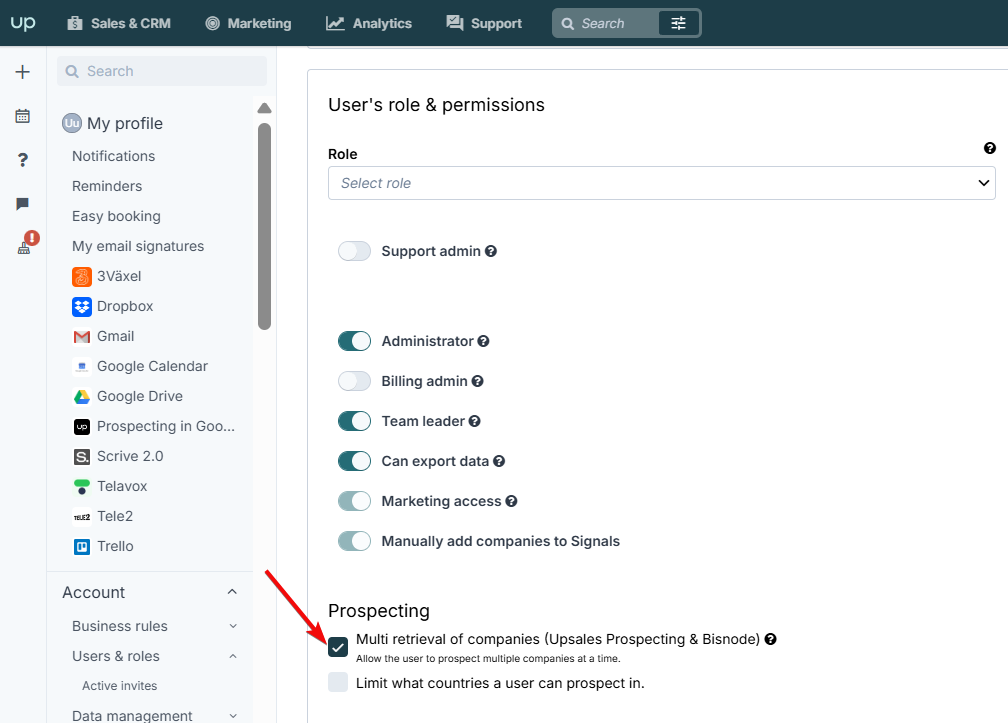1008x723 pixels.
Task: Disable the Administrator toggle
Action: click(354, 341)
